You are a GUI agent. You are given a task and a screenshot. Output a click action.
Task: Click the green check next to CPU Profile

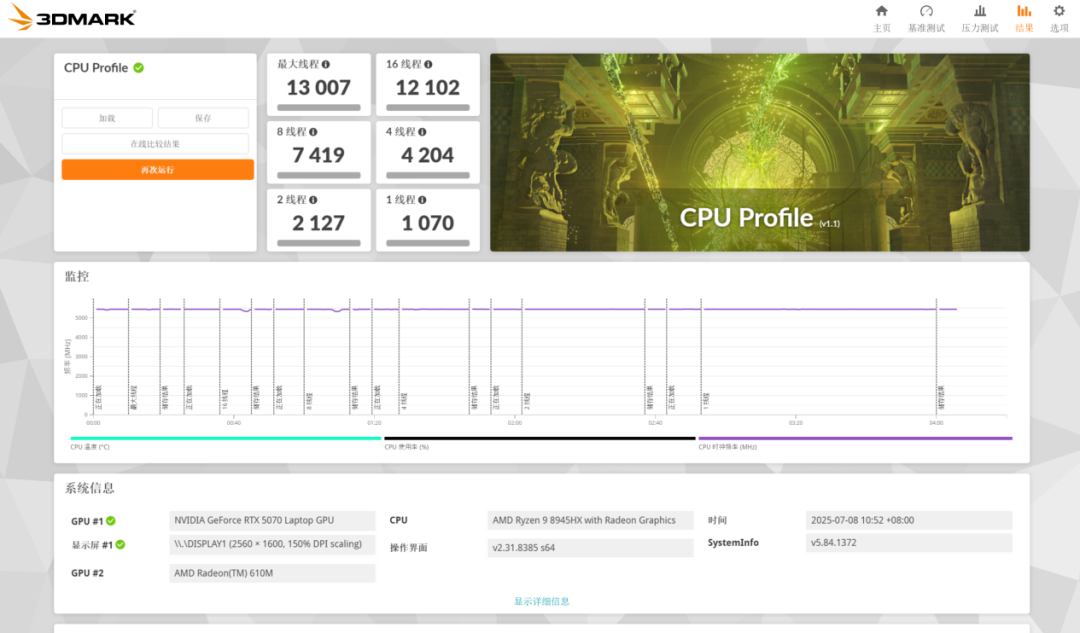[138, 68]
